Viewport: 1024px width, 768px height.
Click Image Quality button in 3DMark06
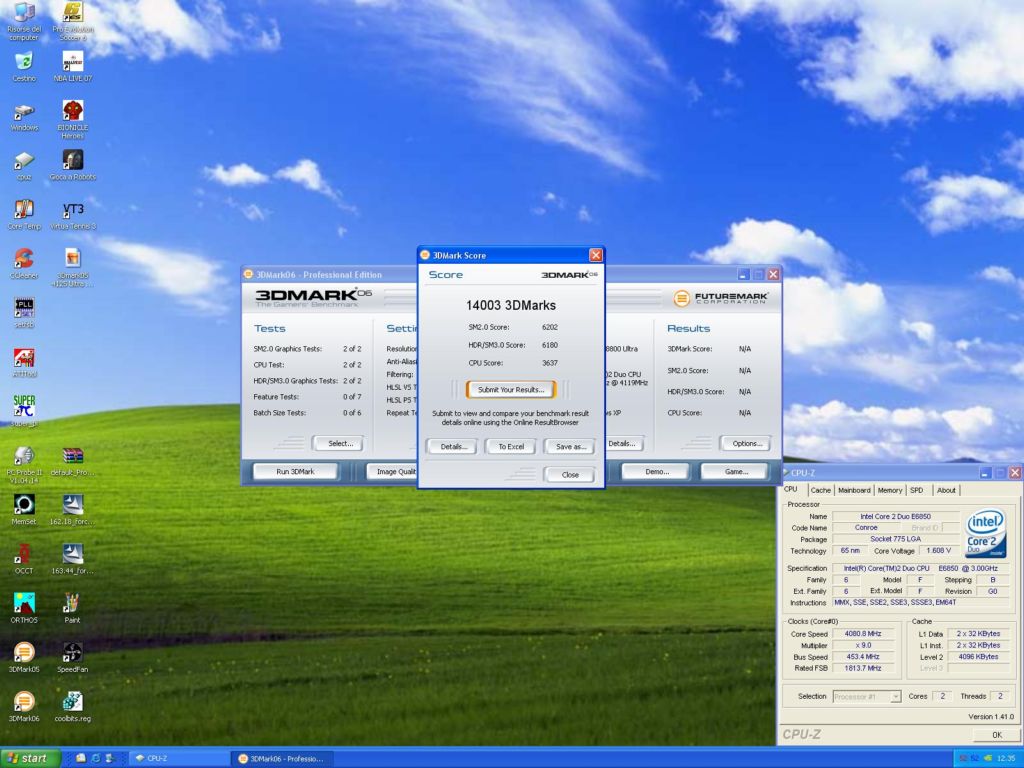392,472
